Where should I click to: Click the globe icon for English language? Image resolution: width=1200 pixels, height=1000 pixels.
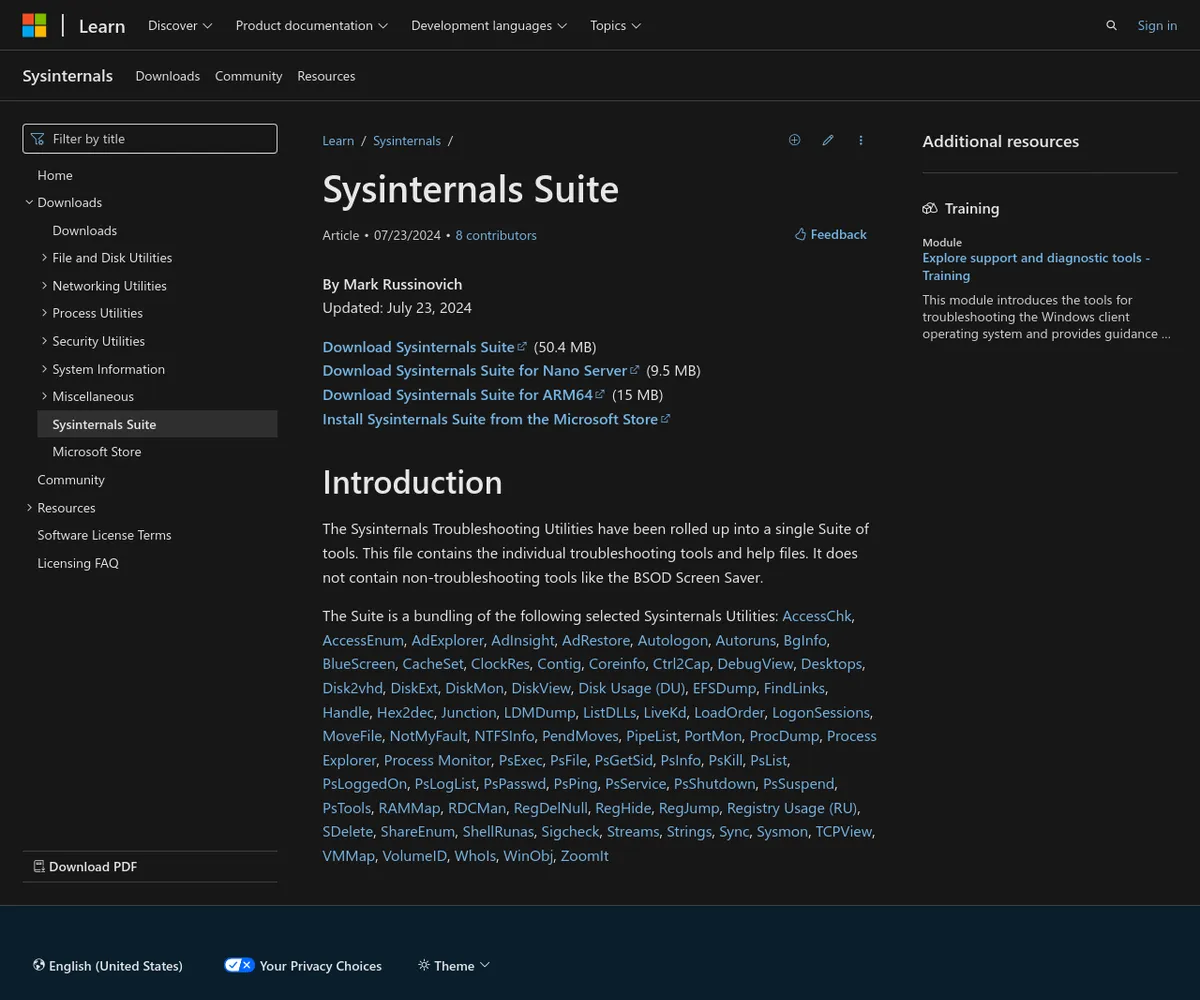click(39, 965)
